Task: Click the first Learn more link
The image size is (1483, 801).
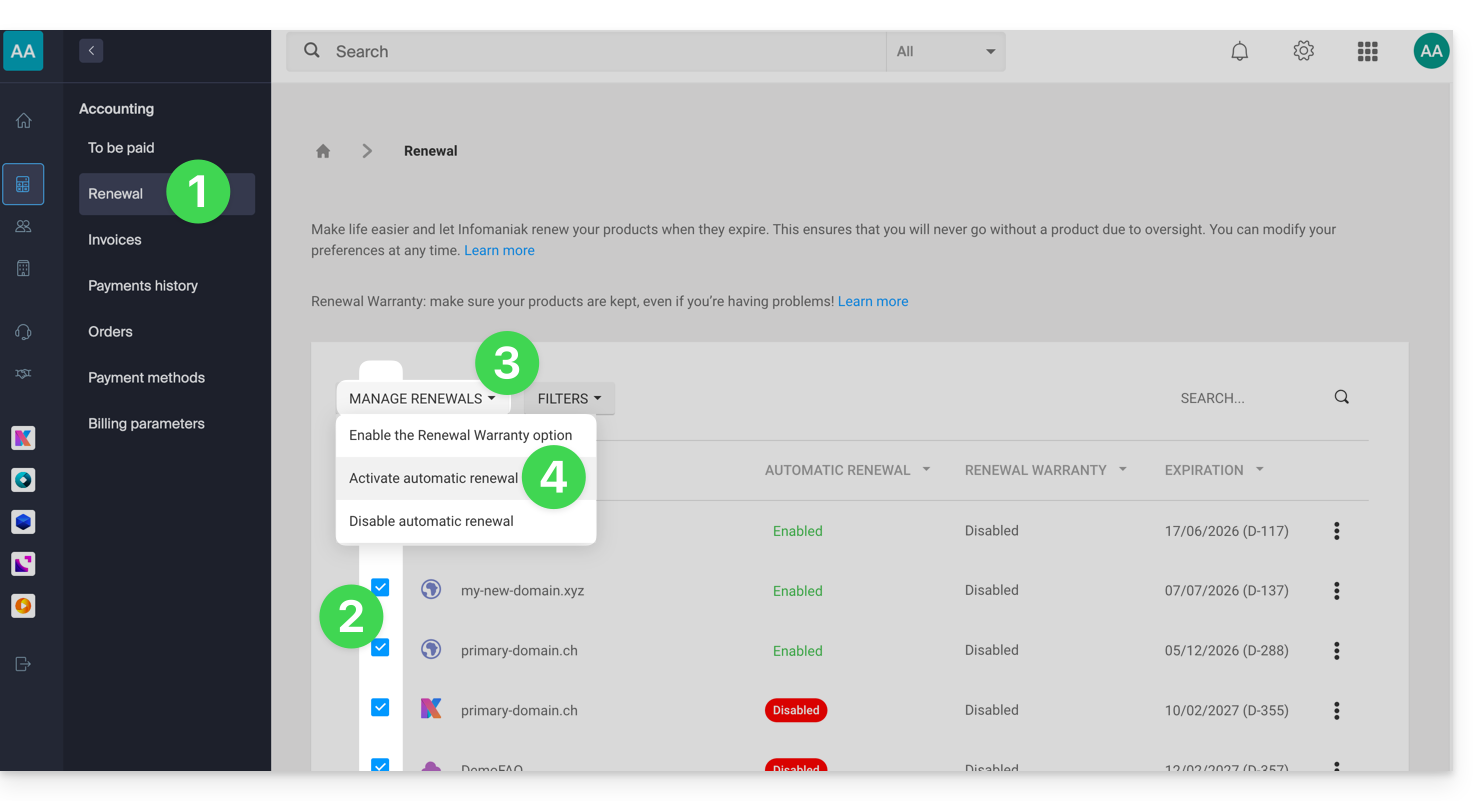Action: tap(499, 251)
